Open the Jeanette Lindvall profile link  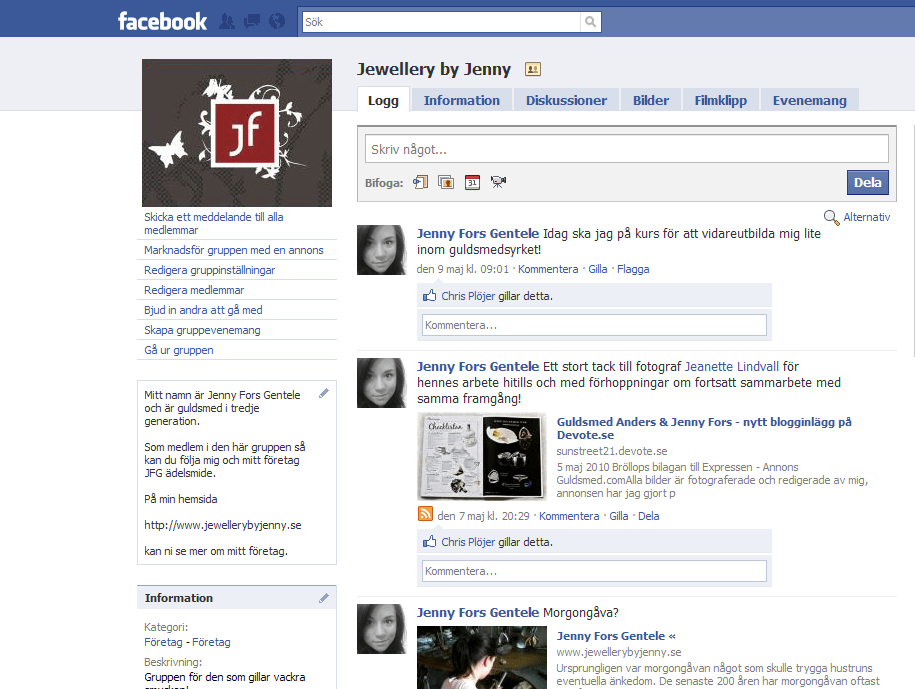731,367
